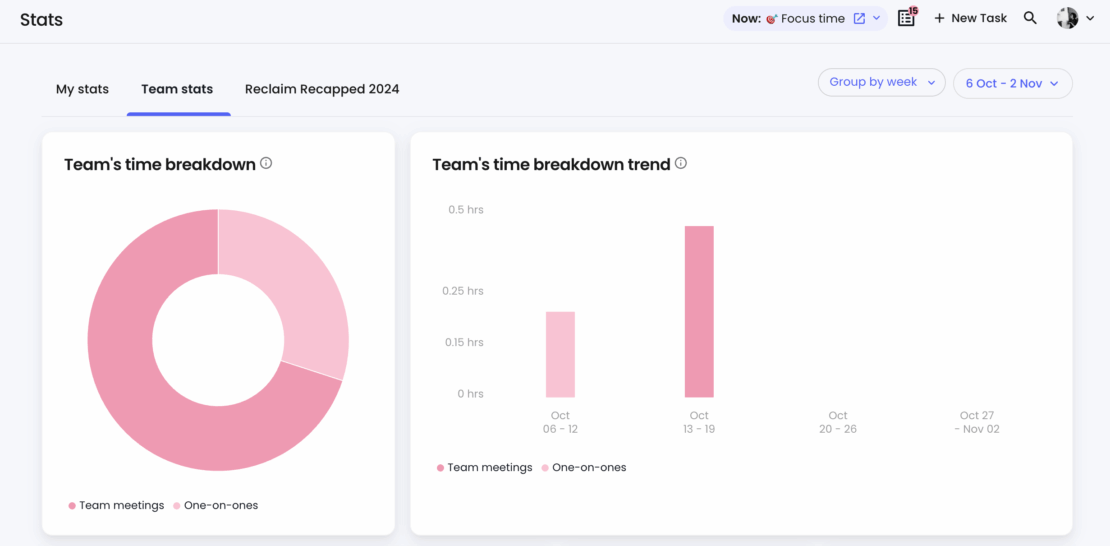The image size is (1110, 546).
Task: Expand the 6 Oct - 2 Nov date range
Action: (x=1012, y=84)
